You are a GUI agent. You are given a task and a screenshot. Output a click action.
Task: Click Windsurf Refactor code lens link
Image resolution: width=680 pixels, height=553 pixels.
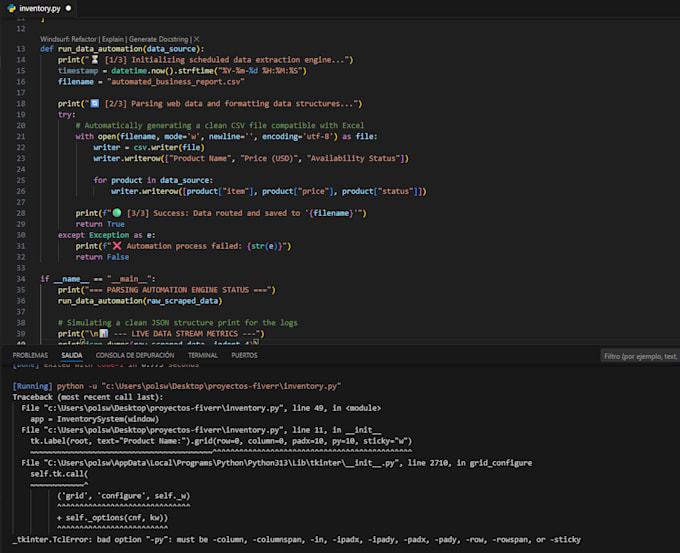tap(69, 39)
